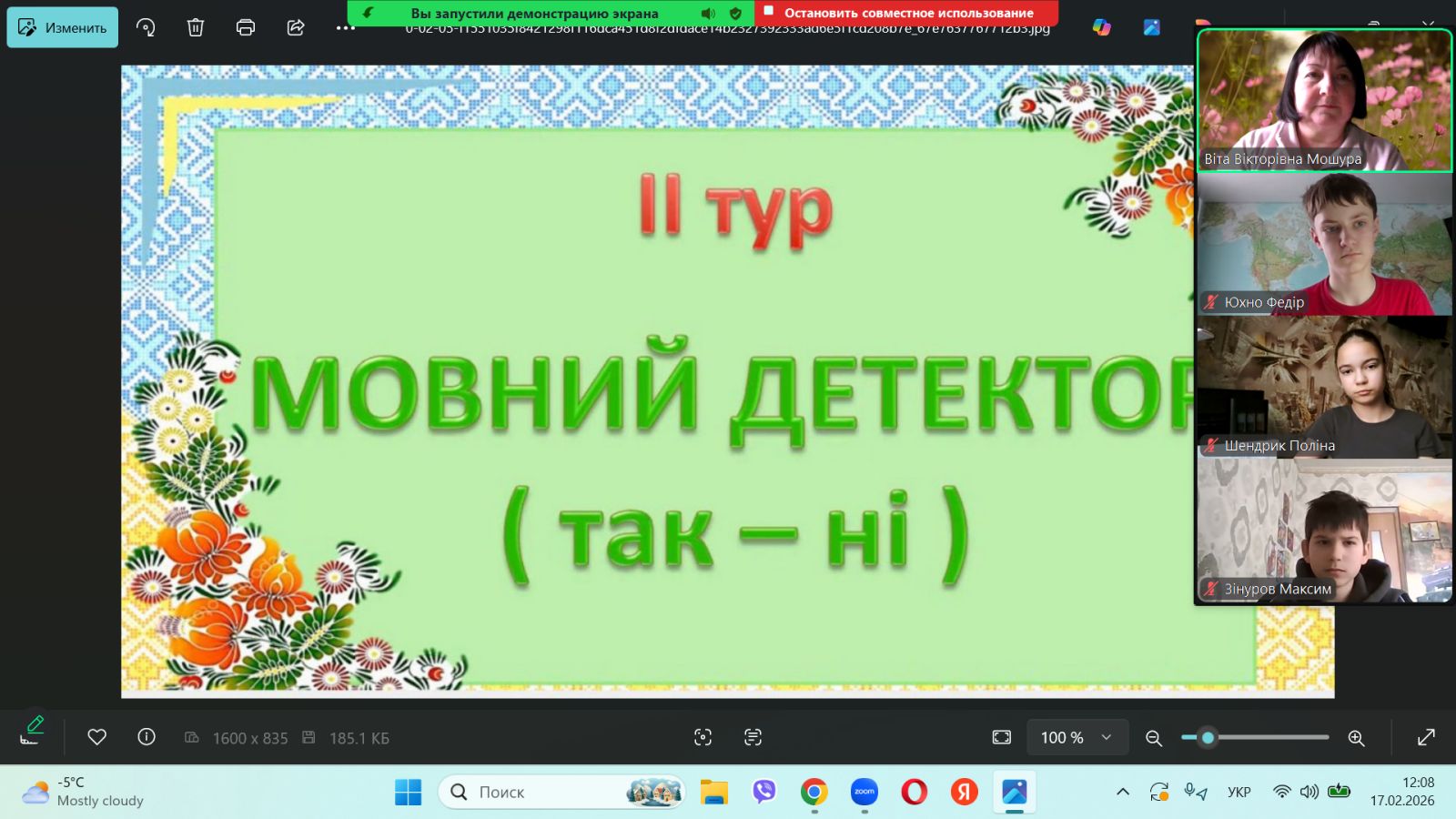The image size is (1456, 819).
Task: Open the share icon in toolbar
Action: point(296,27)
